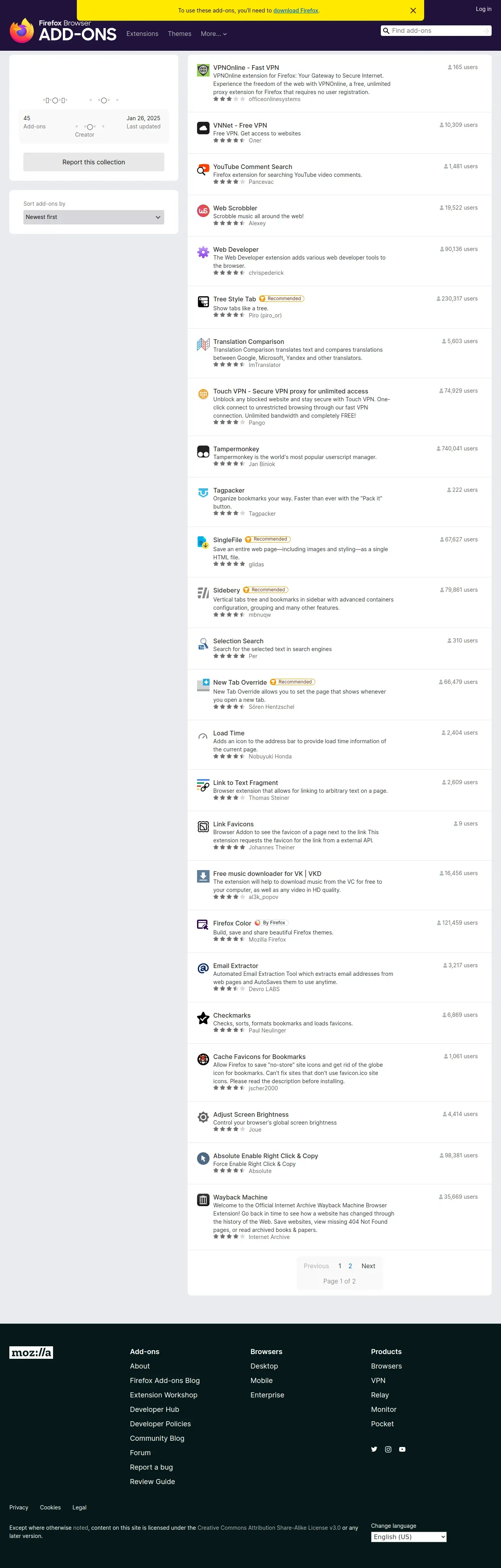501x1568 pixels.
Task: Click the Sidebery icon
Action: point(203,593)
